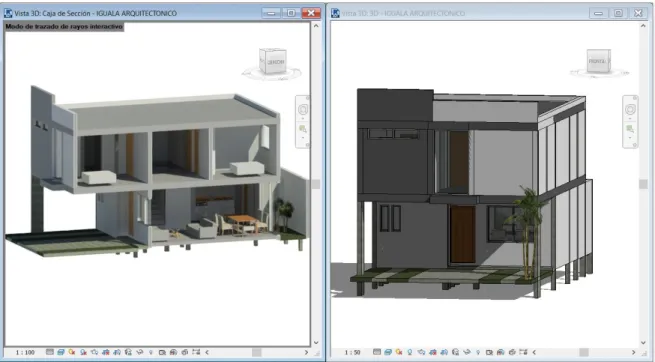Open Temporary View Properties in Caja de Sección view
The height and width of the screenshot is (362, 655).
162,352
